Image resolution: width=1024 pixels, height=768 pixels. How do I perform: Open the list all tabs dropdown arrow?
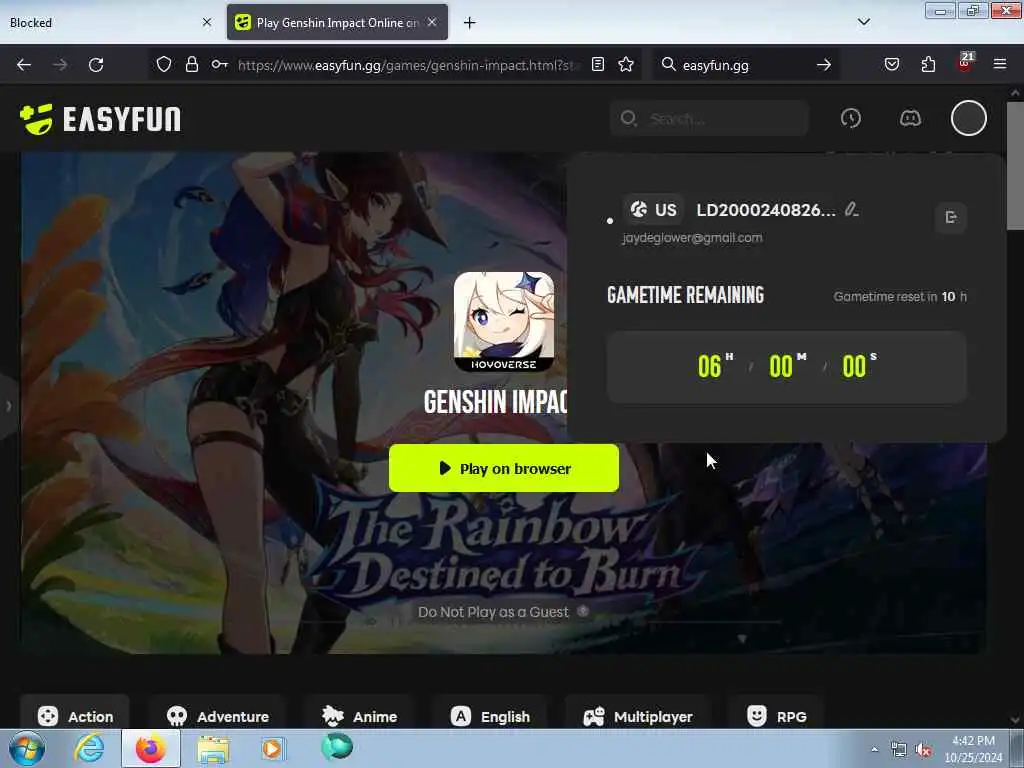pyautogui.click(x=863, y=22)
